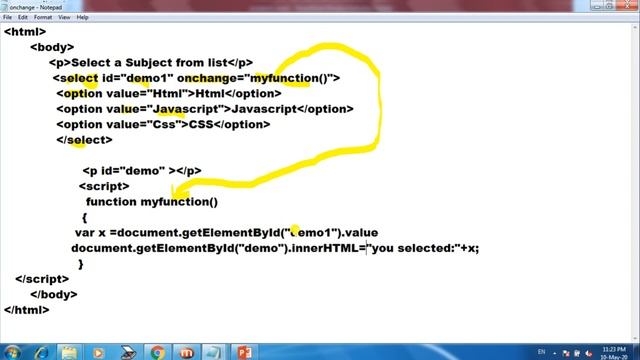The height and width of the screenshot is (360, 640).
Task: Click the Javascript option value line
Action: pos(205,109)
